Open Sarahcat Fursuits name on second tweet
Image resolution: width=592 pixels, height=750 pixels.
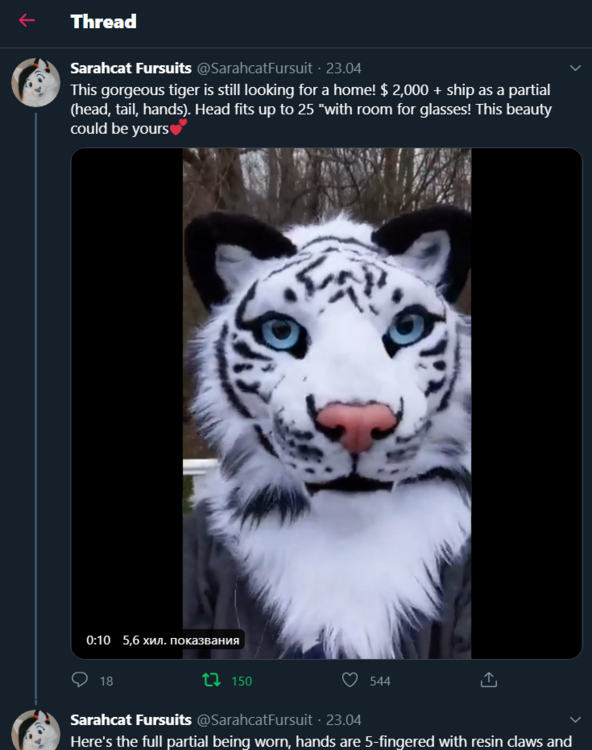(131, 720)
